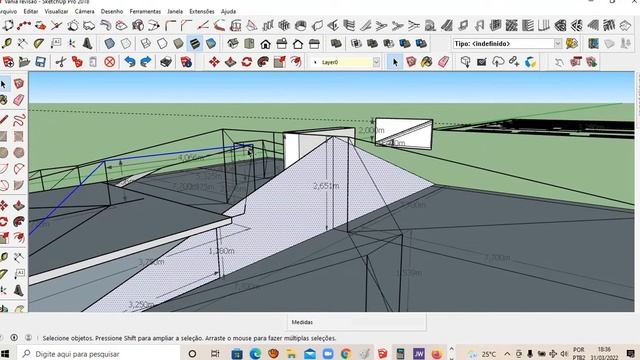Image resolution: width=640 pixels, height=360 pixels.
Task: Select the Paint Bucket tool in top toolbar
Action: tap(427, 62)
